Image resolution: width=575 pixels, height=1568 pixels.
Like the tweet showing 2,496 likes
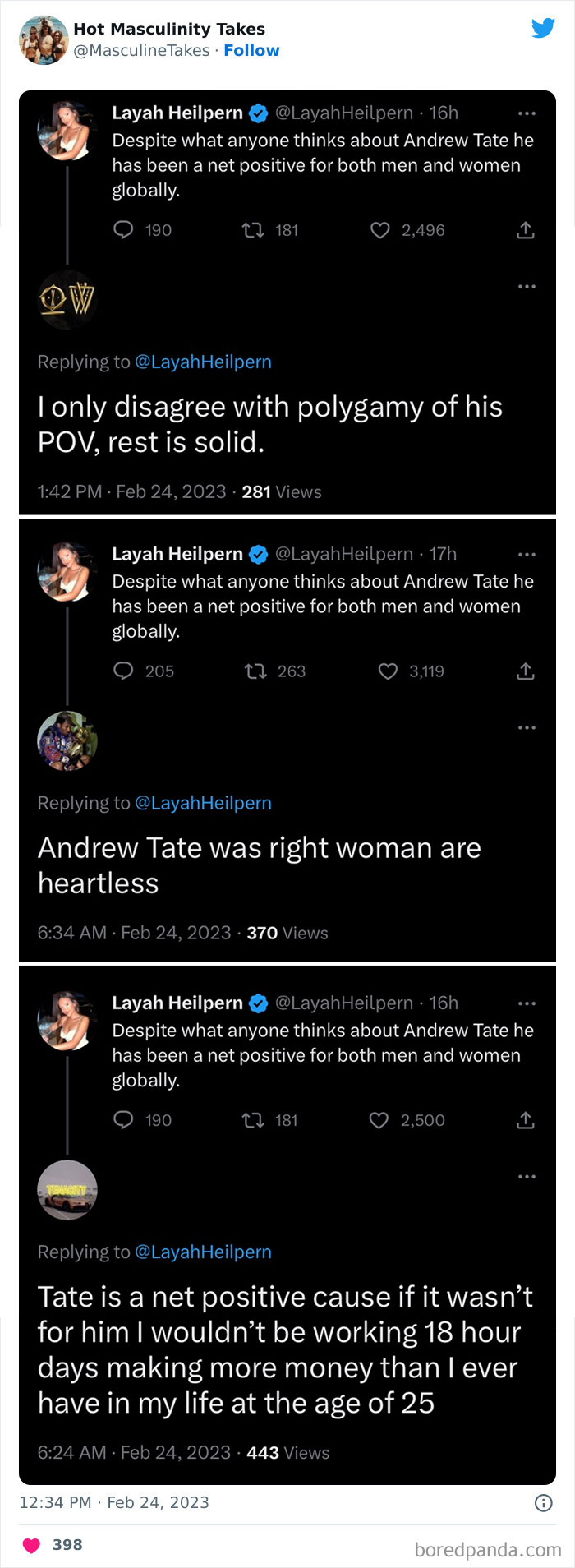click(x=379, y=230)
